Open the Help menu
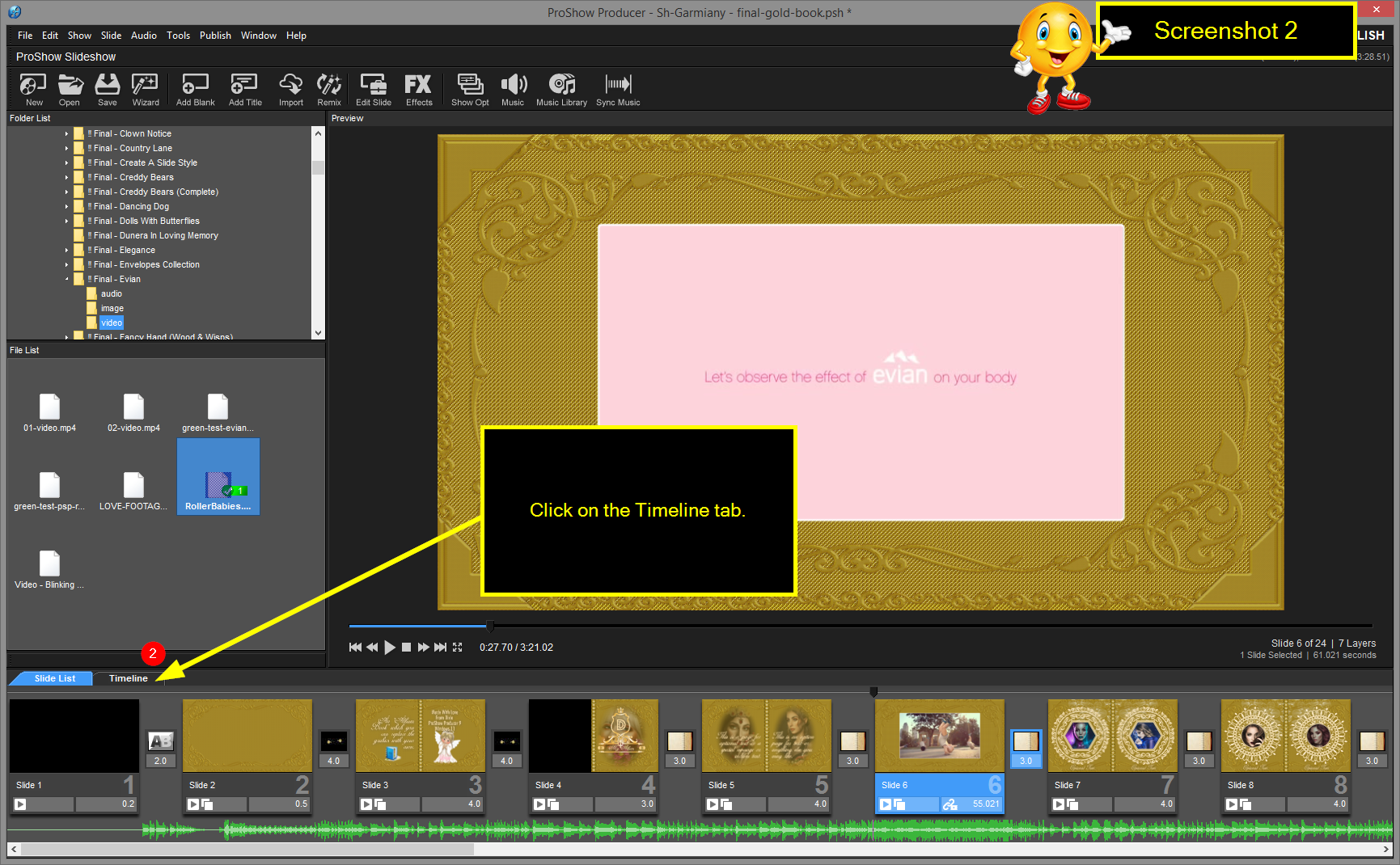1400x865 pixels. click(x=296, y=36)
